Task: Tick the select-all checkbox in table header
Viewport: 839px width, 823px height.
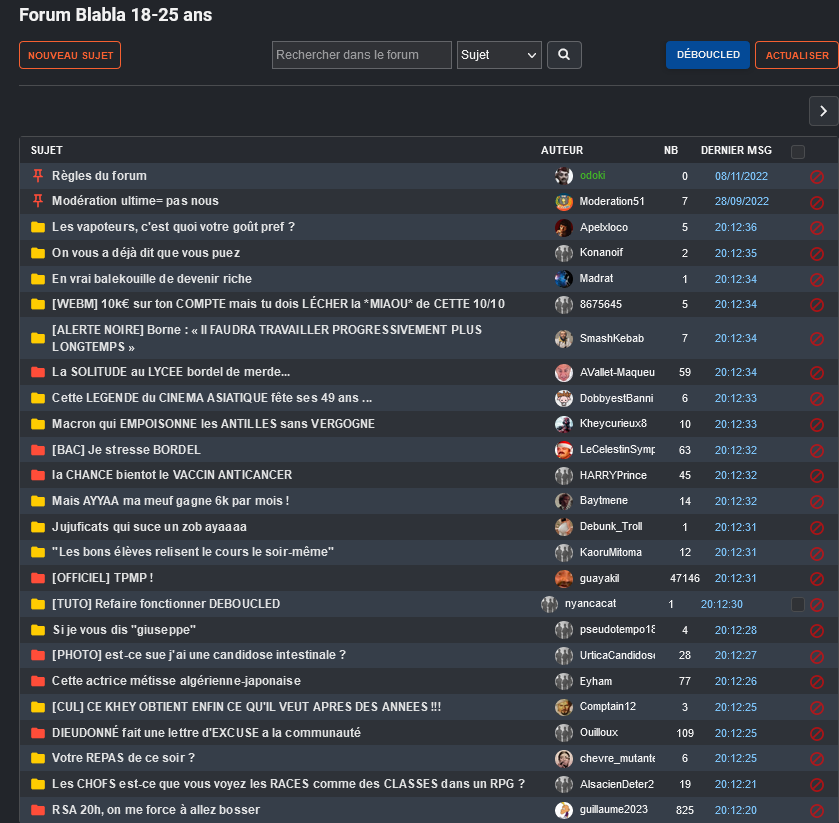Action: [797, 152]
